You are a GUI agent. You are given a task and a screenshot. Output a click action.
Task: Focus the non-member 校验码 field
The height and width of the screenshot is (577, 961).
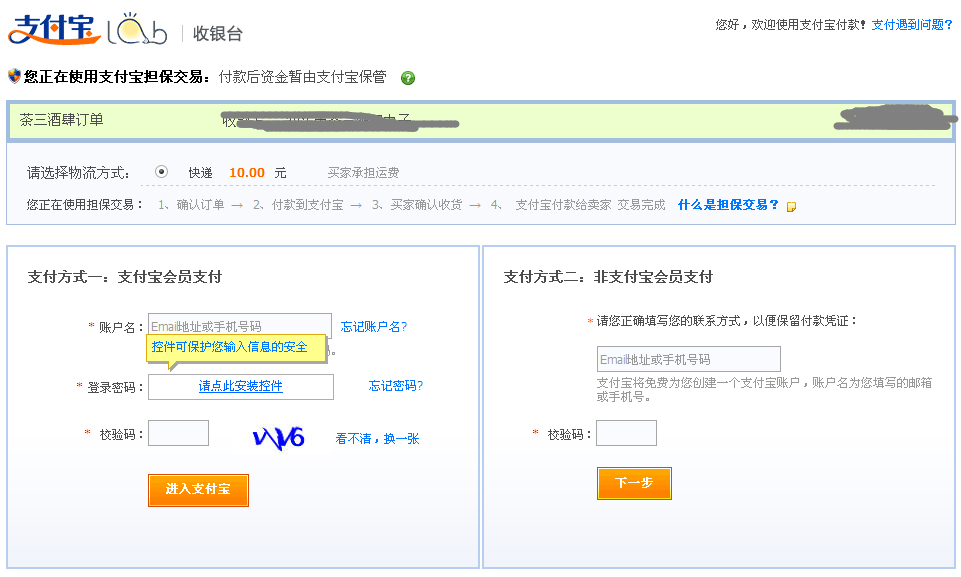point(626,433)
